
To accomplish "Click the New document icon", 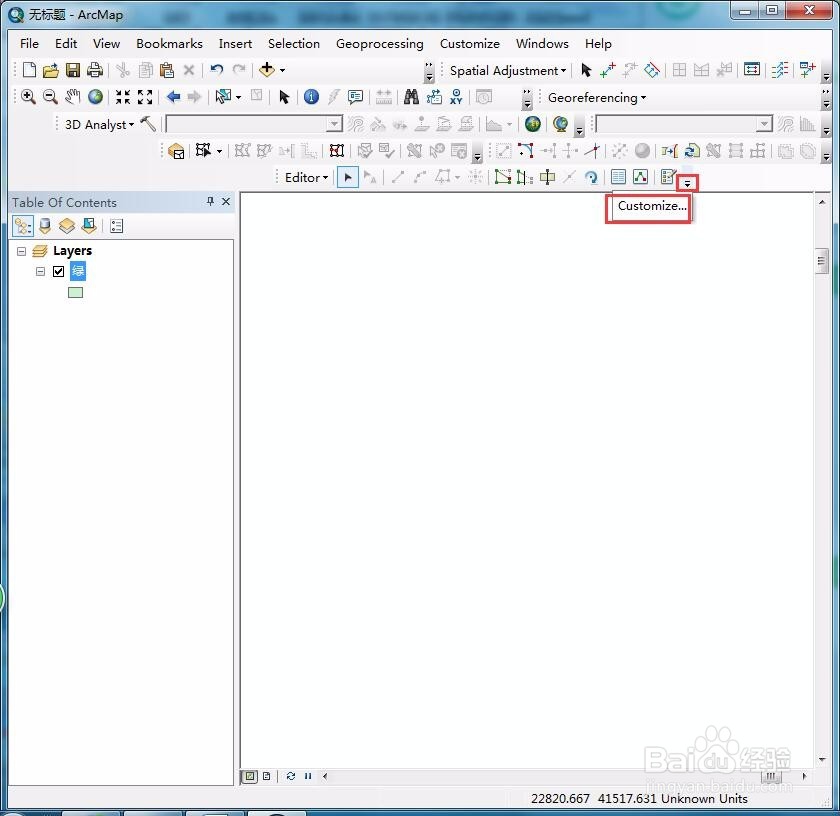I will pos(29,70).
